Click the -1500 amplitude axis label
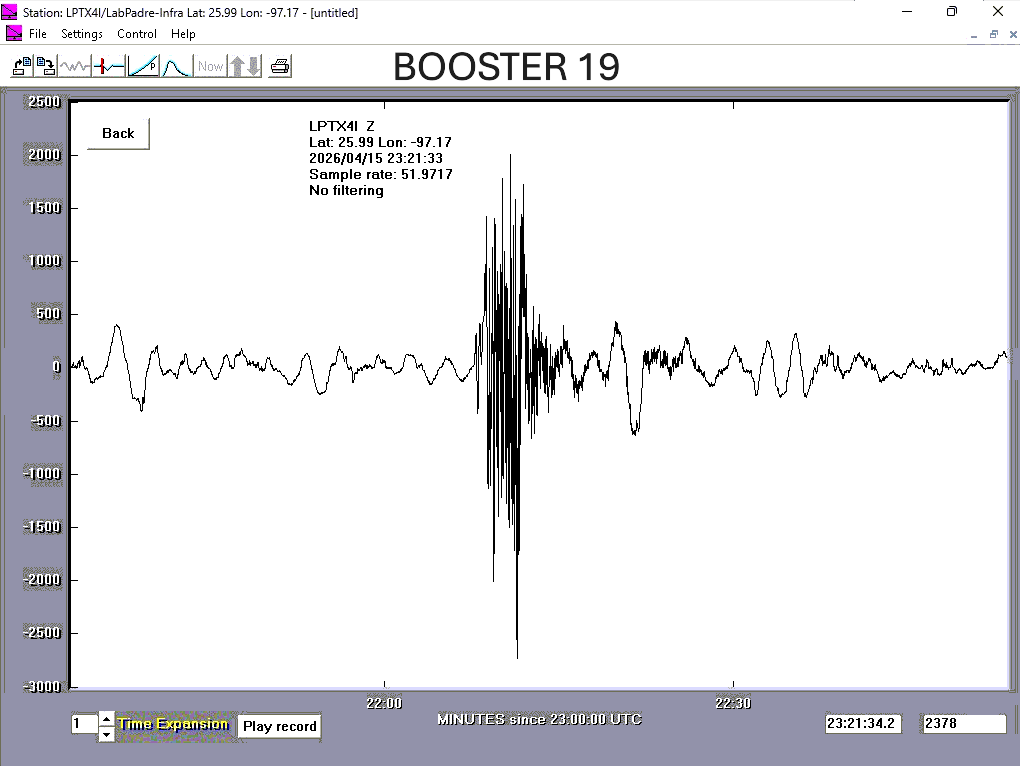The image size is (1020, 766). [42, 527]
